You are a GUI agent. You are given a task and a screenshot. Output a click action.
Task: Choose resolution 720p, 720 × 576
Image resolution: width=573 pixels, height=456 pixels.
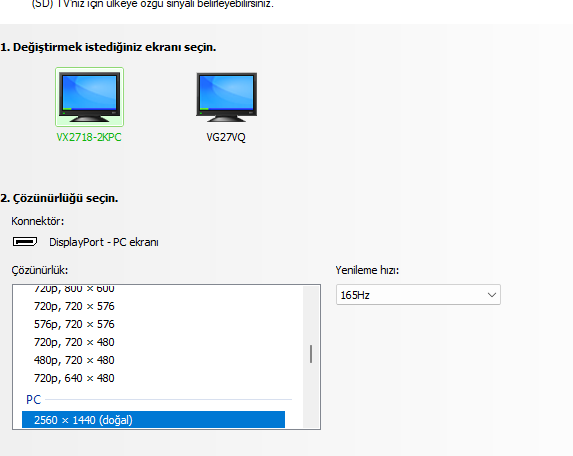(x=74, y=306)
